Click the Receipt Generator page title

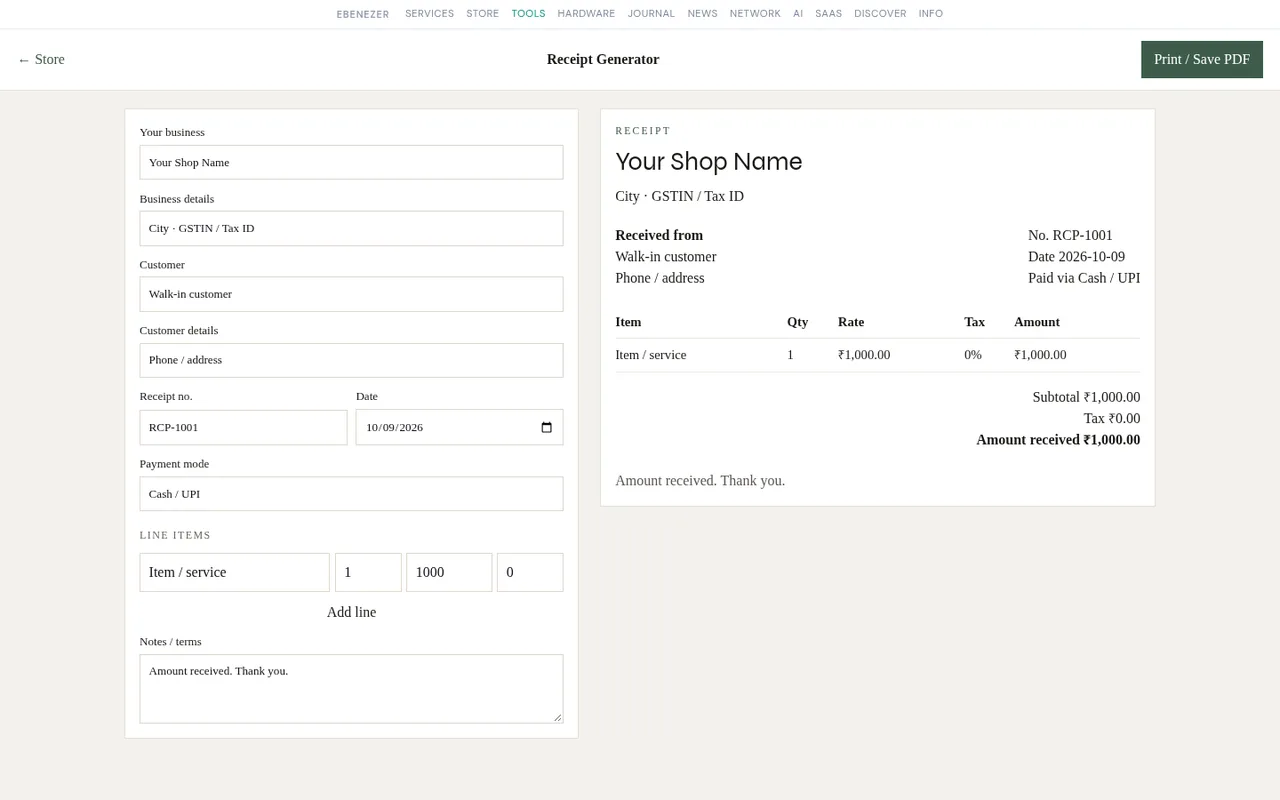603,60
